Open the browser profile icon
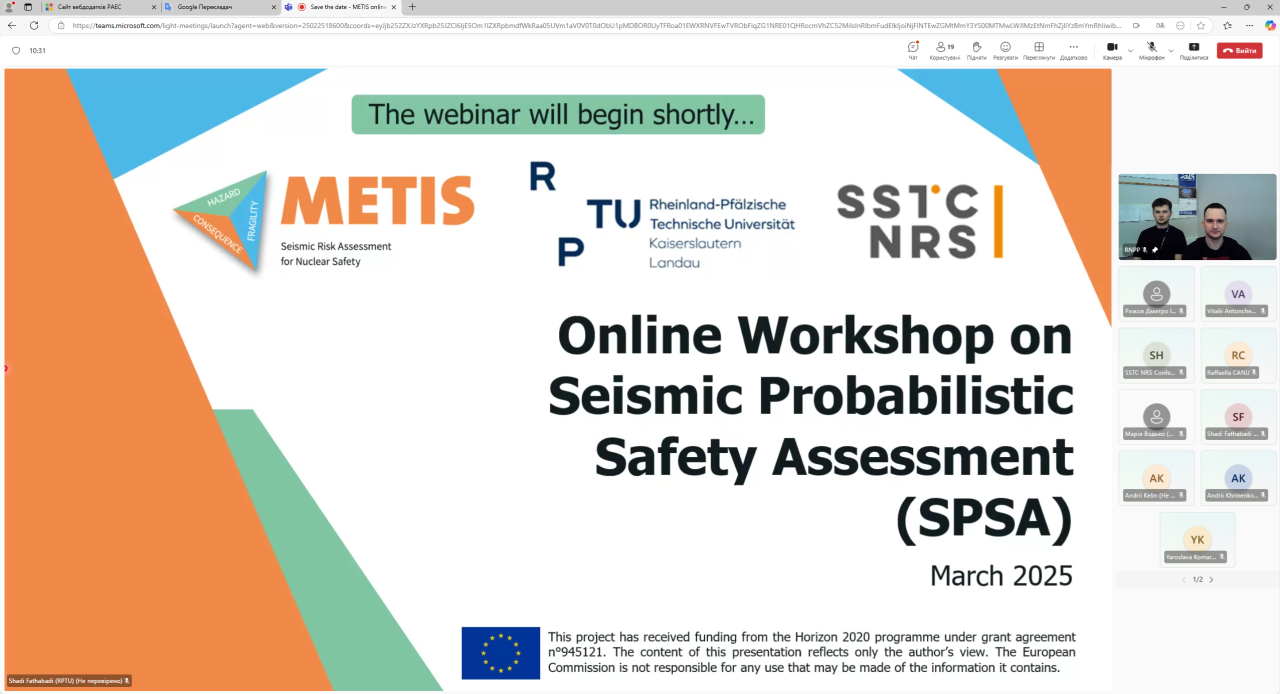 [x=10, y=7]
